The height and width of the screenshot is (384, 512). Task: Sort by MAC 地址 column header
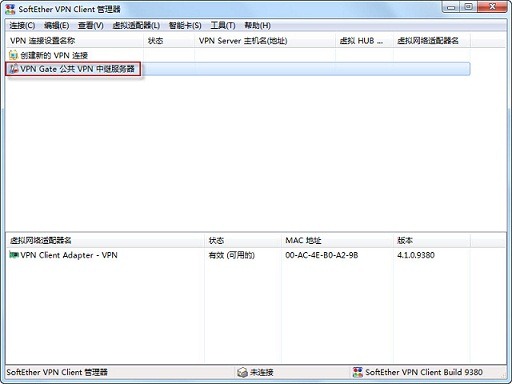337,240
